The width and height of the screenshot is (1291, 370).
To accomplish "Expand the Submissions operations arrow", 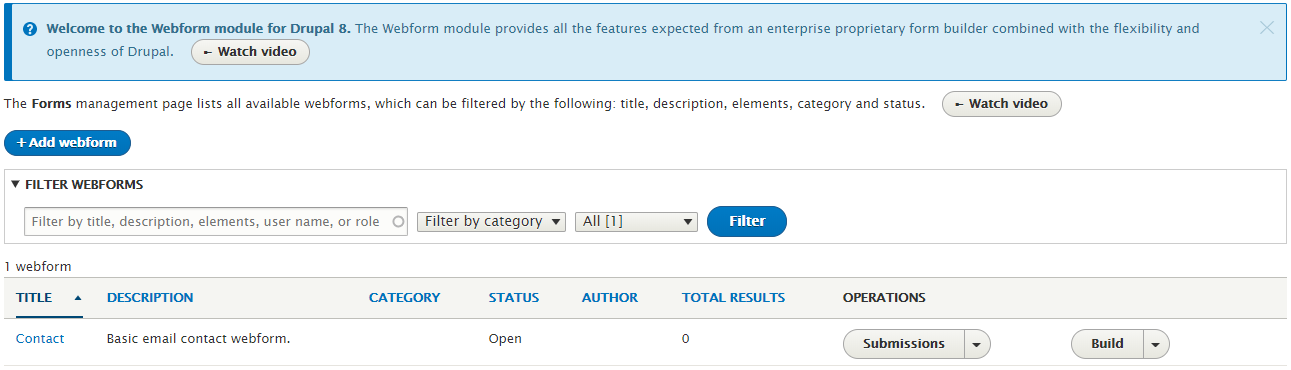I will tap(977, 344).
